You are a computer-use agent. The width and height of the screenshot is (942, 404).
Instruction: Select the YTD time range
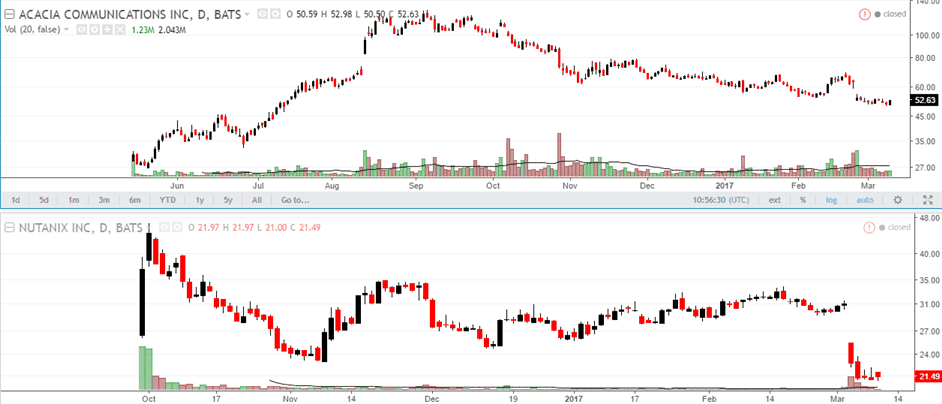click(167, 200)
